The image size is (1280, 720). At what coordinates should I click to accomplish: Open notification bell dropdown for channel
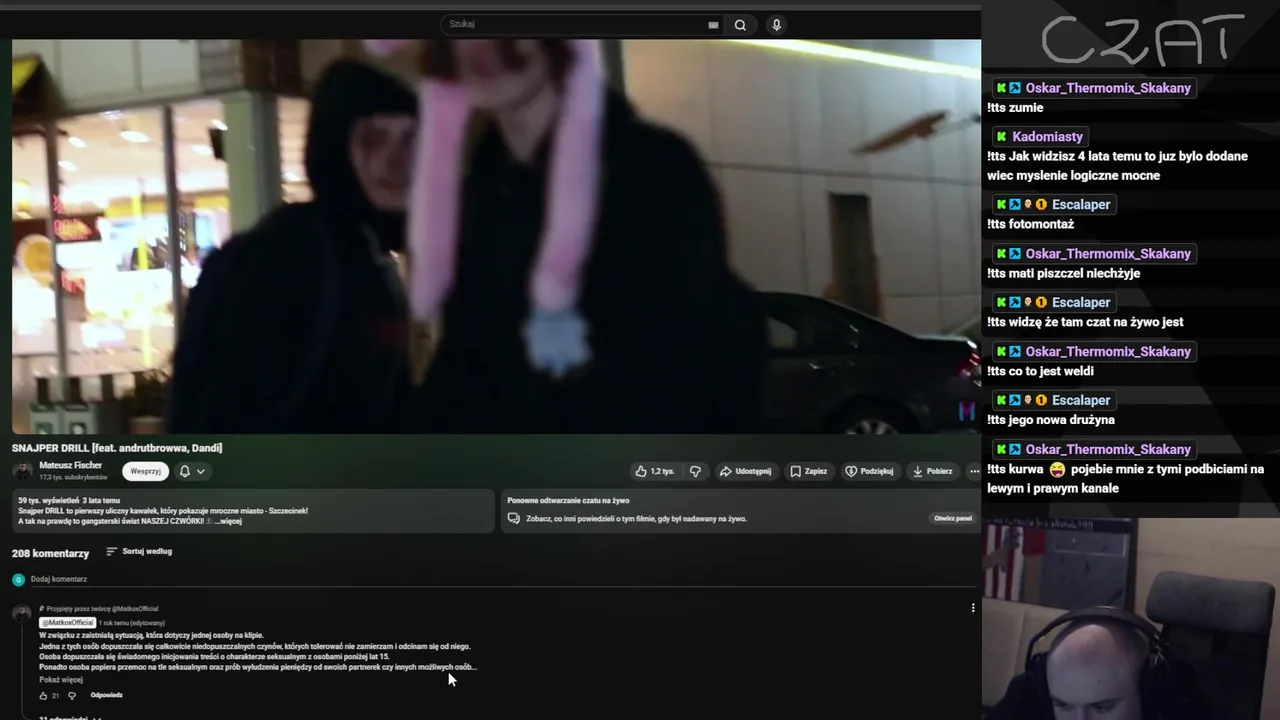click(x=192, y=471)
